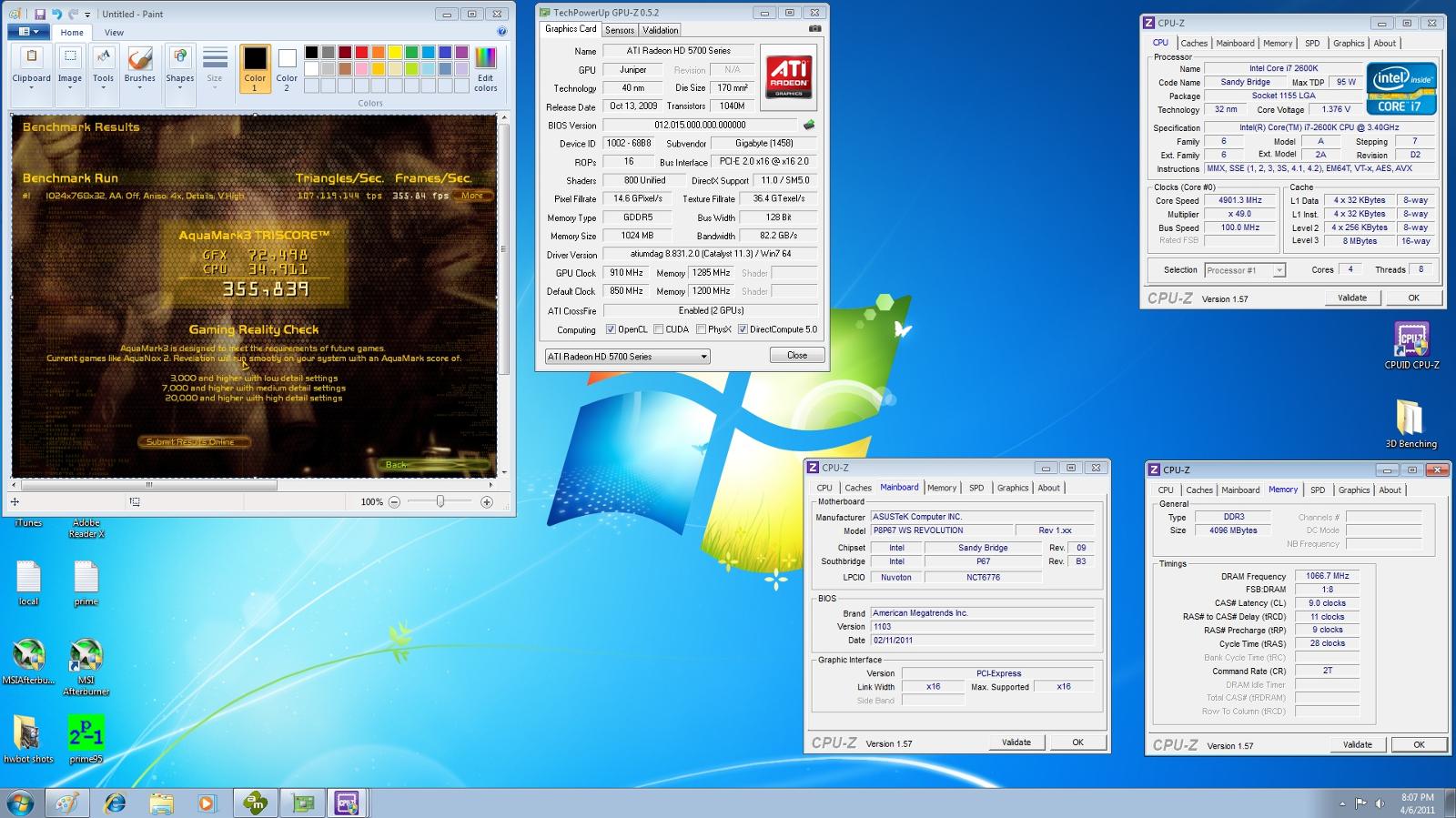Open the Caches tab in the top CPU-Z window
1456x818 pixels.
tap(1194, 43)
